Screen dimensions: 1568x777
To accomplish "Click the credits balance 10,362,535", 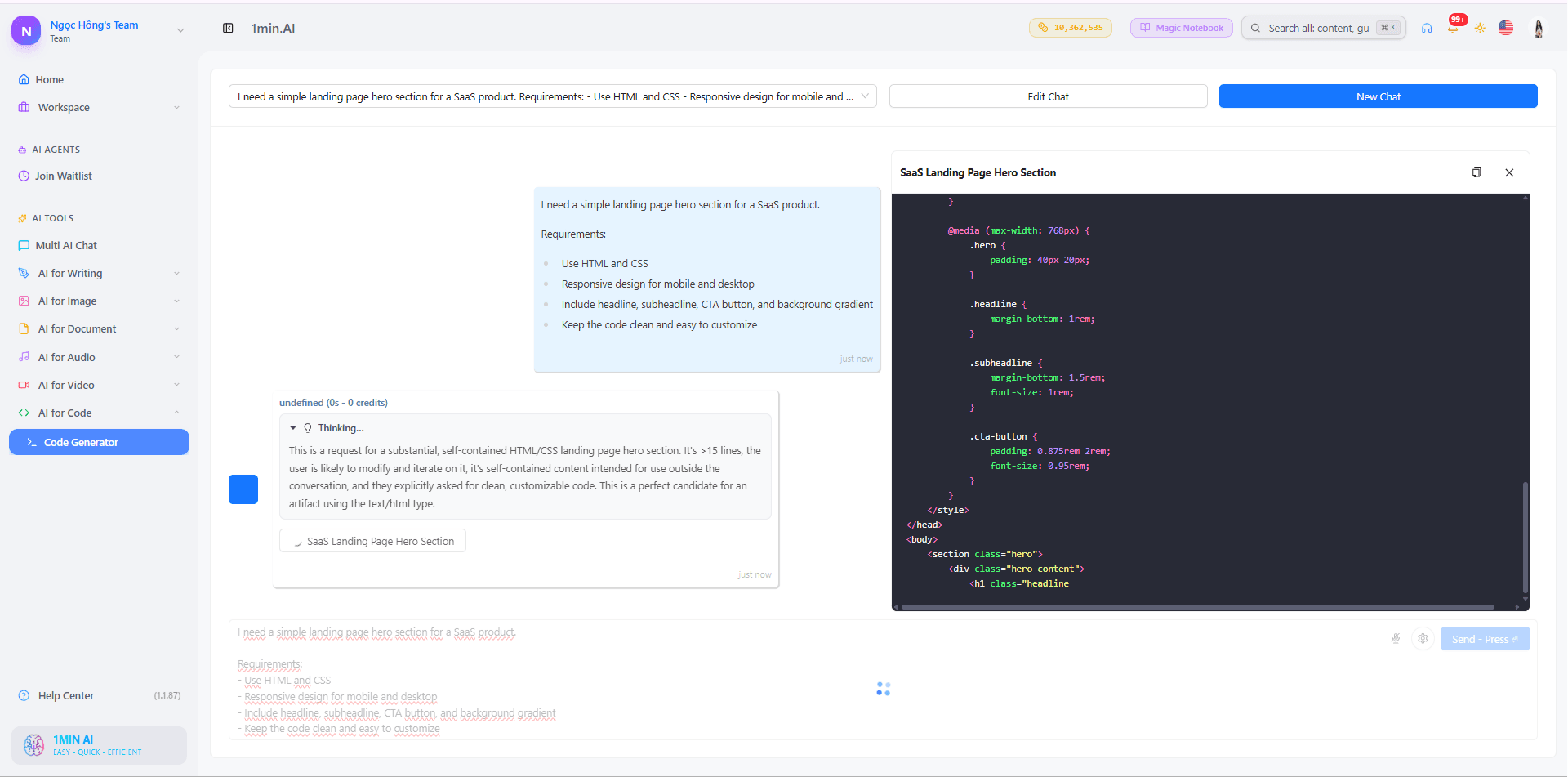I will point(1071,28).
